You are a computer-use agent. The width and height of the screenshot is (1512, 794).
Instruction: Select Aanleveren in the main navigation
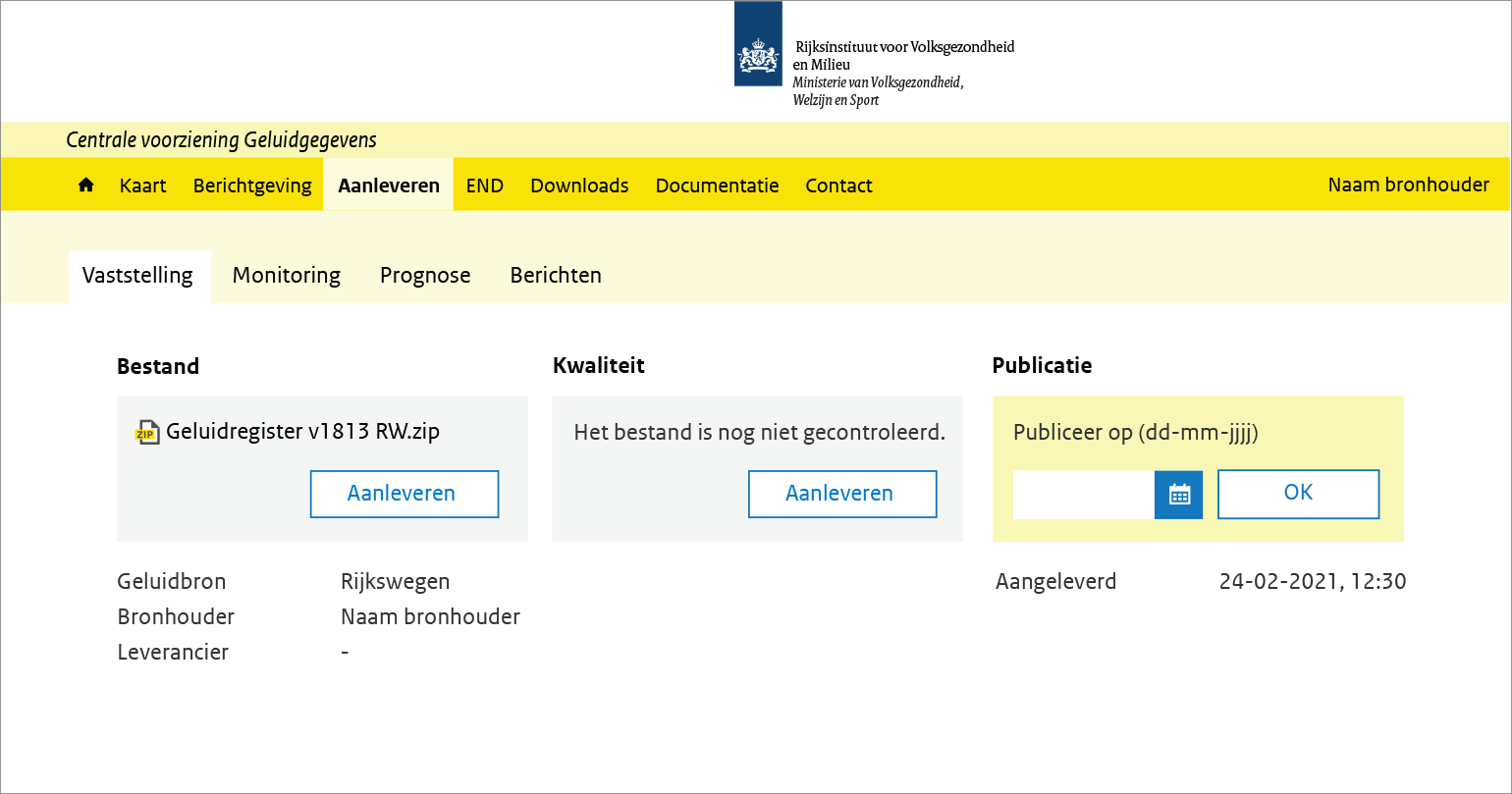389,185
